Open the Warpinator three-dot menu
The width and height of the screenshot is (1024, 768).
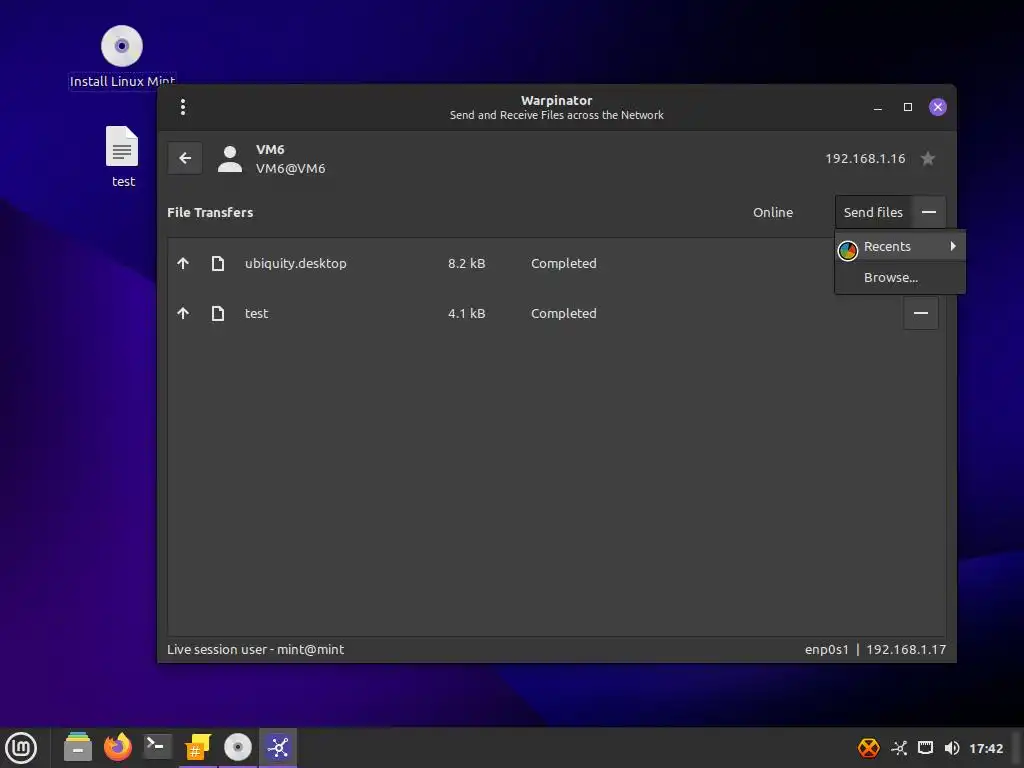[183, 106]
